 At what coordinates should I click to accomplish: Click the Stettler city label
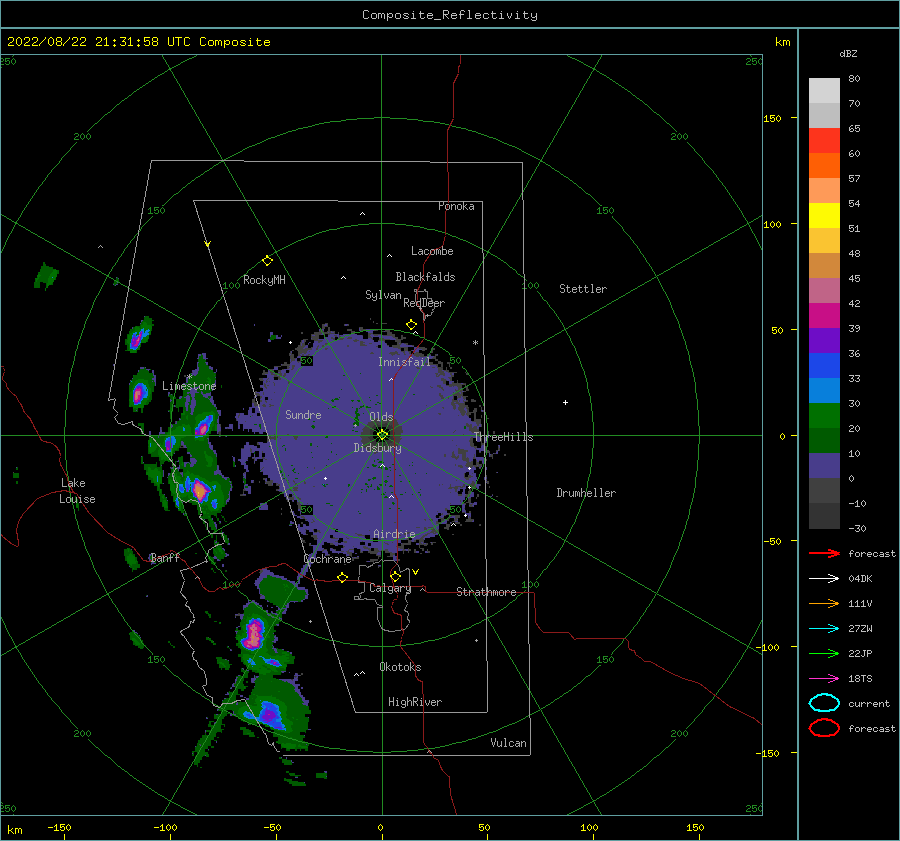tap(583, 289)
